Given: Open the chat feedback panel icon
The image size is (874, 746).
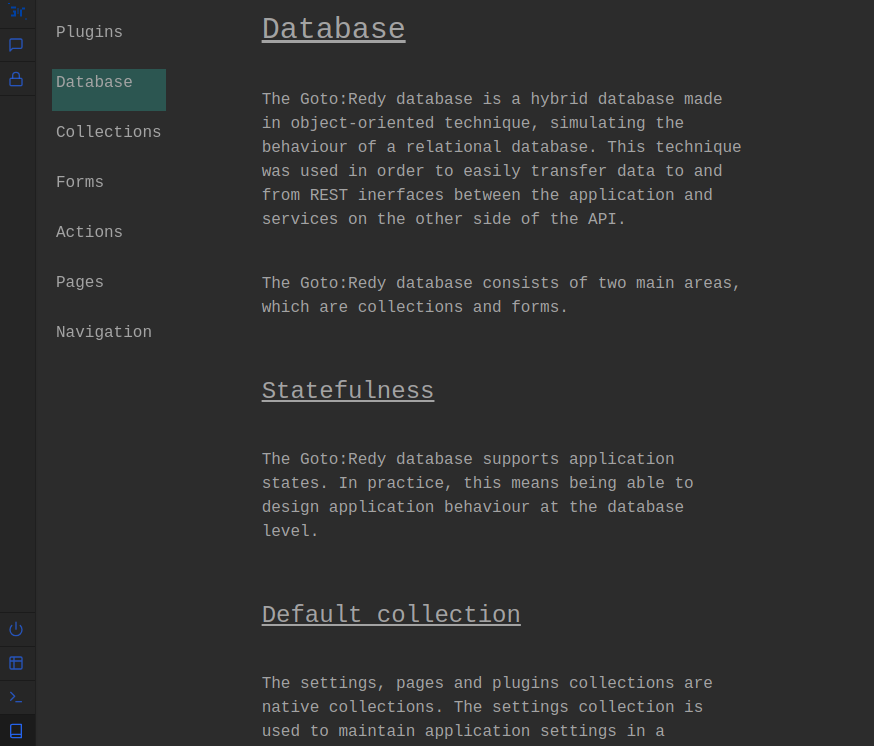Looking at the screenshot, I should 16,44.
